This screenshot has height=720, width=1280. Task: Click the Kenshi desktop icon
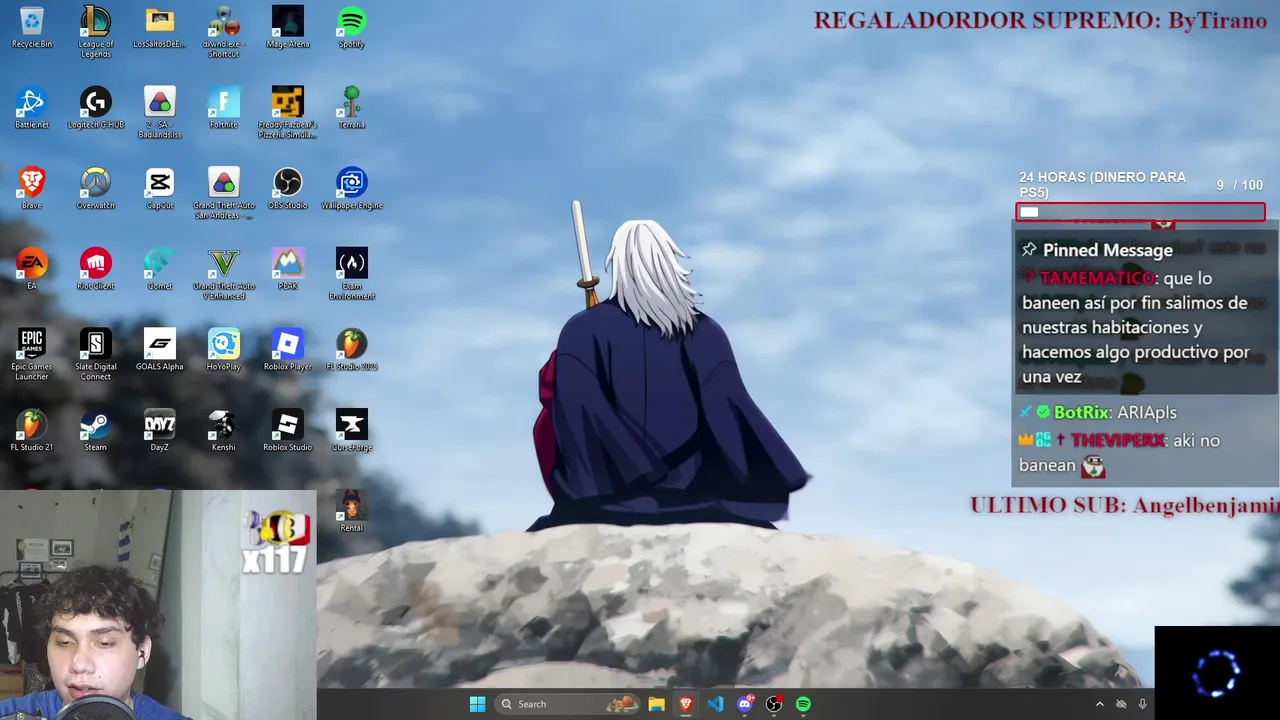click(224, 430)
